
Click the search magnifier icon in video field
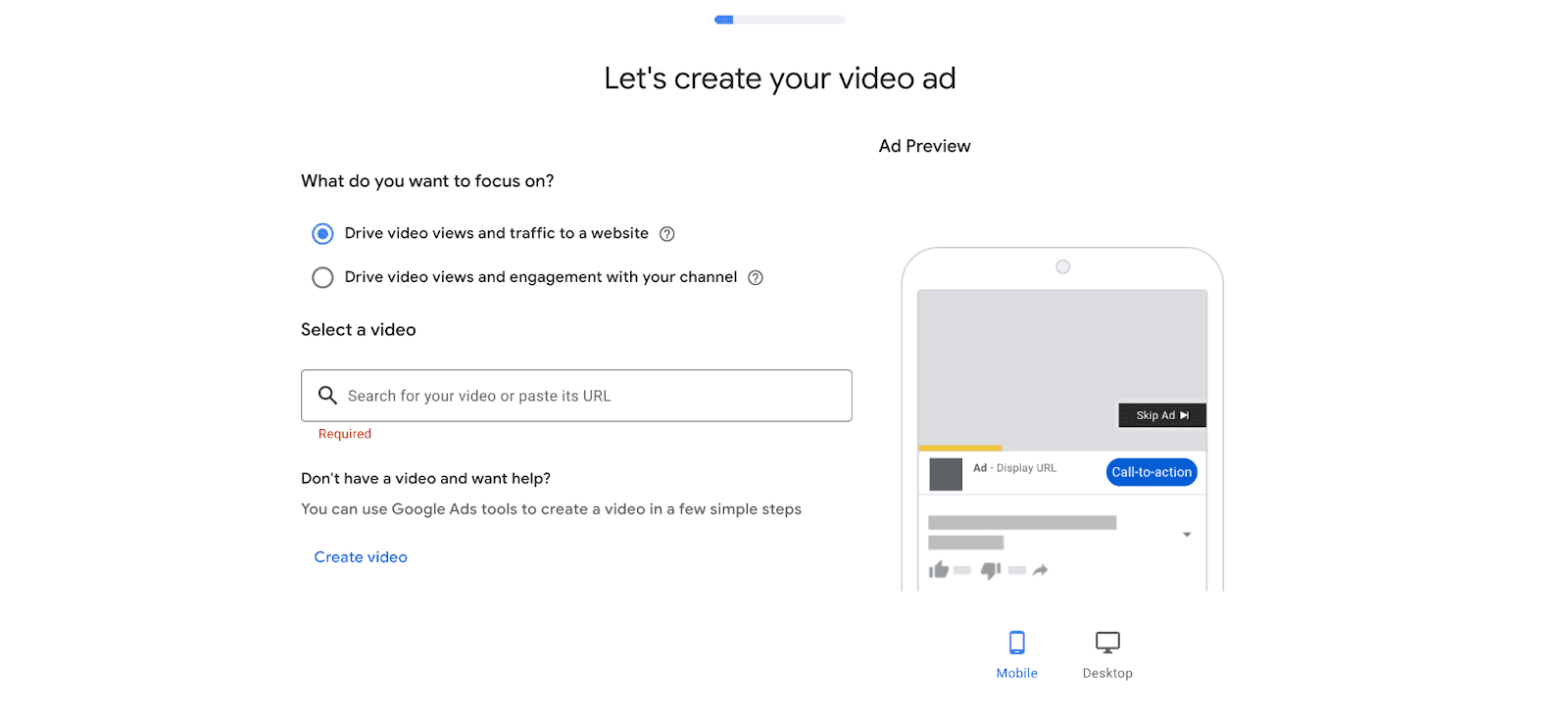pos(327,395)
